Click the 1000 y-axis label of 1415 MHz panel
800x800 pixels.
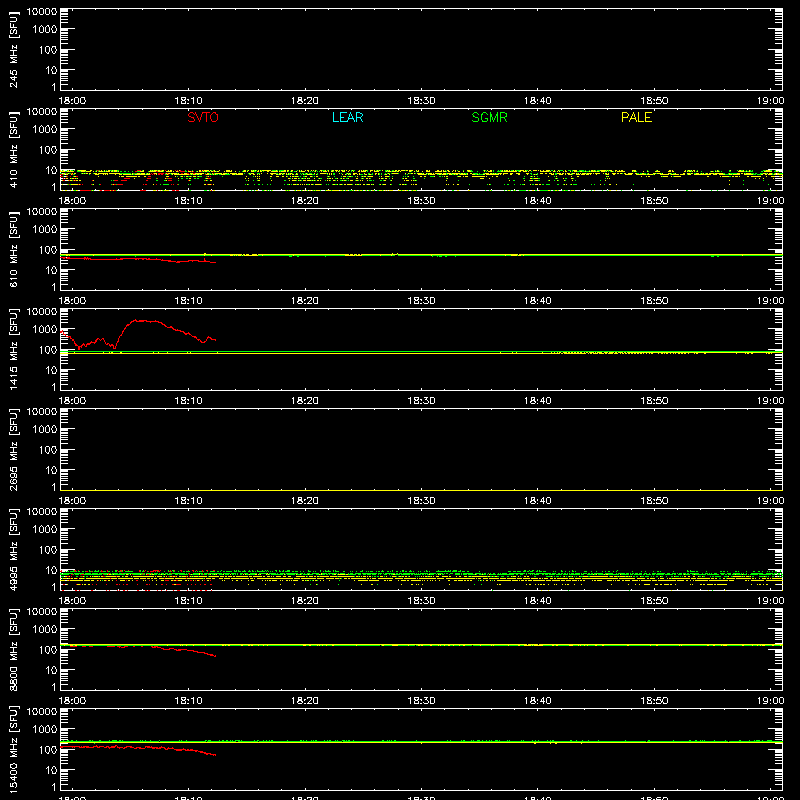pos(45,329)
